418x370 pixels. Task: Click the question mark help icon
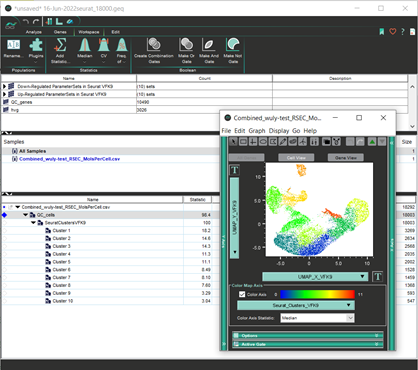(403, 32)
